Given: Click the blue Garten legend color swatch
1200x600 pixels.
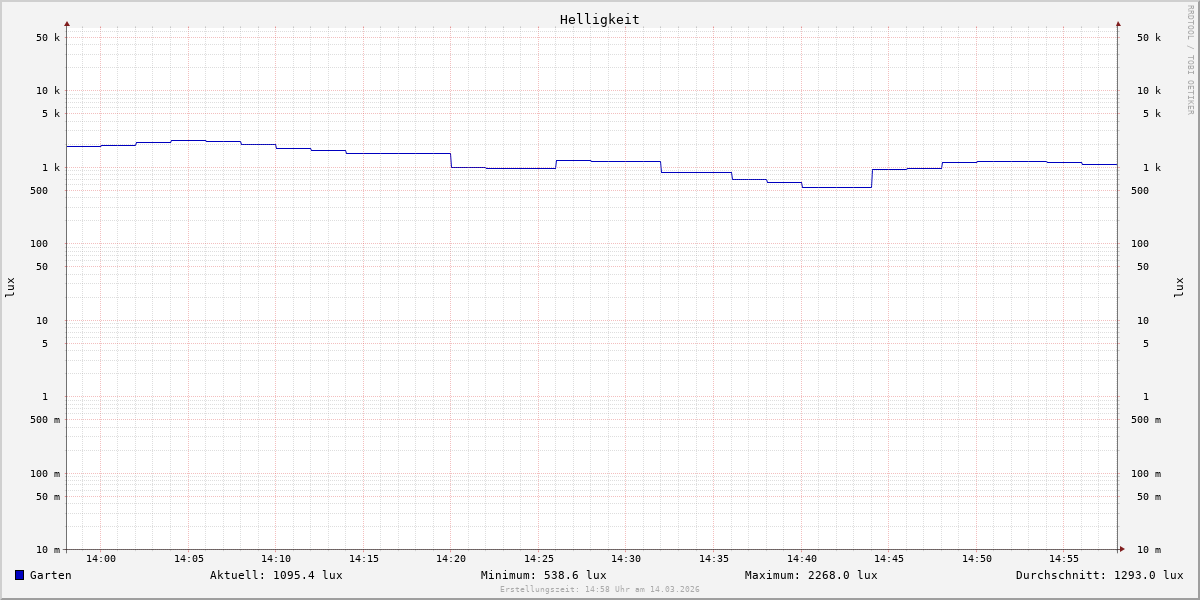Looking at the screenshot, I should (19, 575).
